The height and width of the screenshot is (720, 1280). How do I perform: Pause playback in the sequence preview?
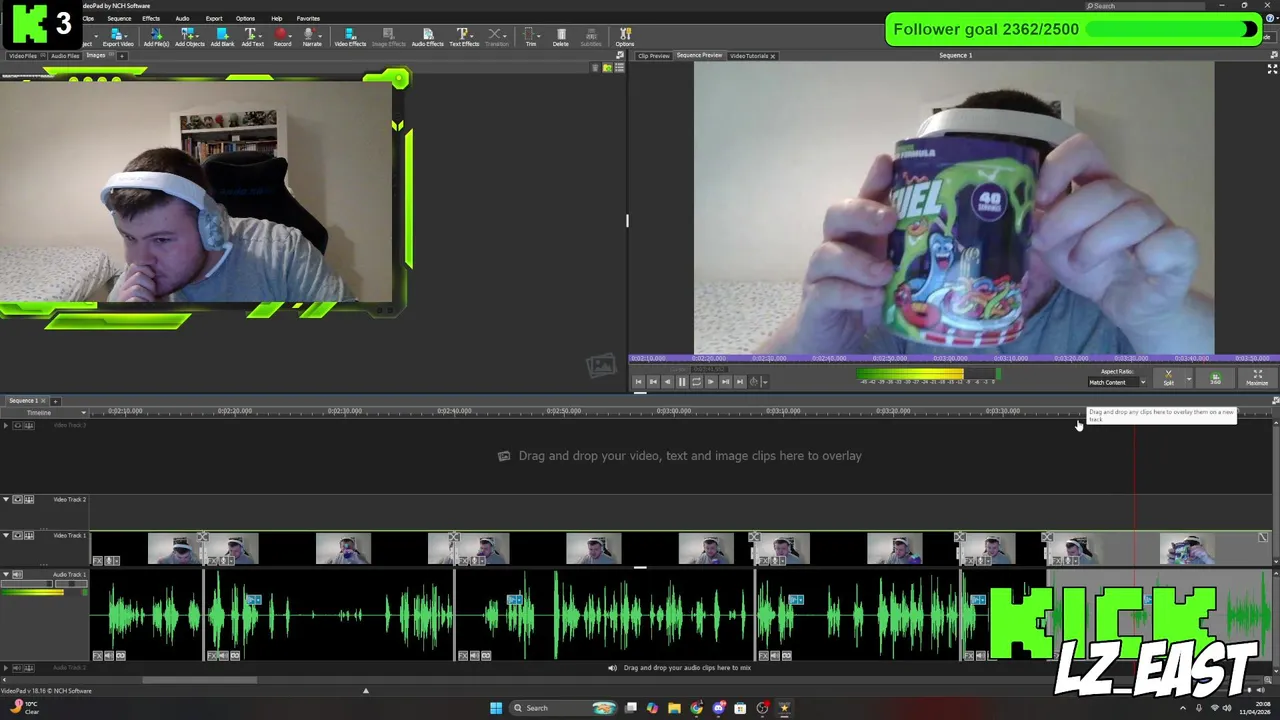[682, 381]
